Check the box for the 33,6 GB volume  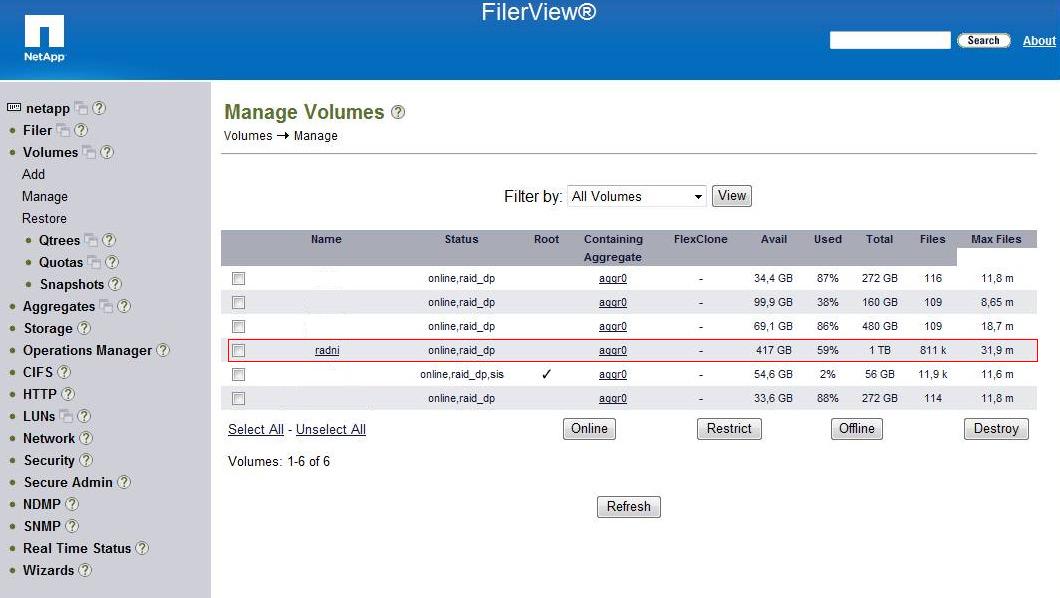pos(239,399)
